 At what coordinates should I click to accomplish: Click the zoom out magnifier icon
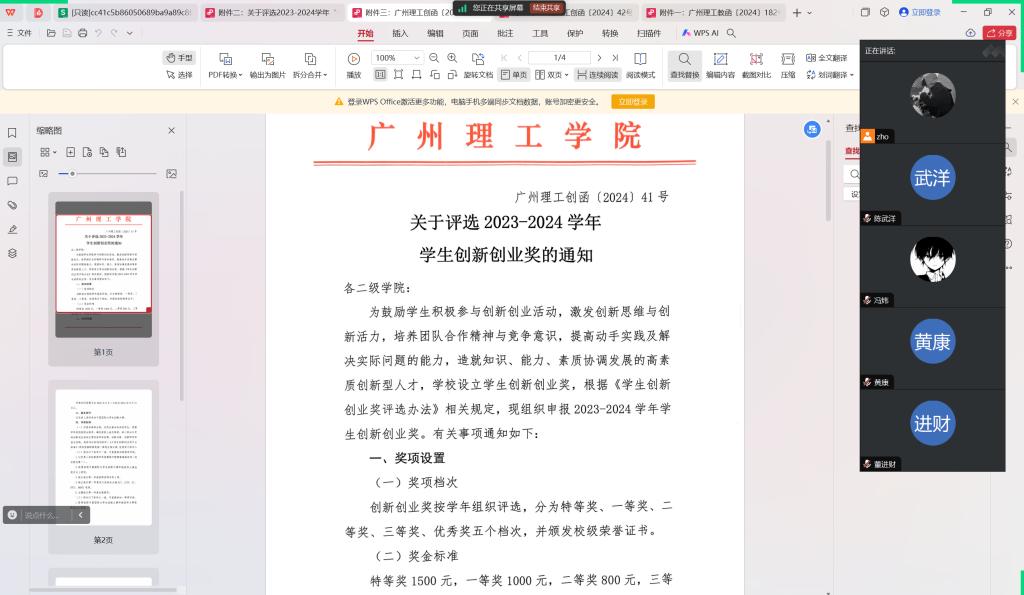[x=435, y=58]
